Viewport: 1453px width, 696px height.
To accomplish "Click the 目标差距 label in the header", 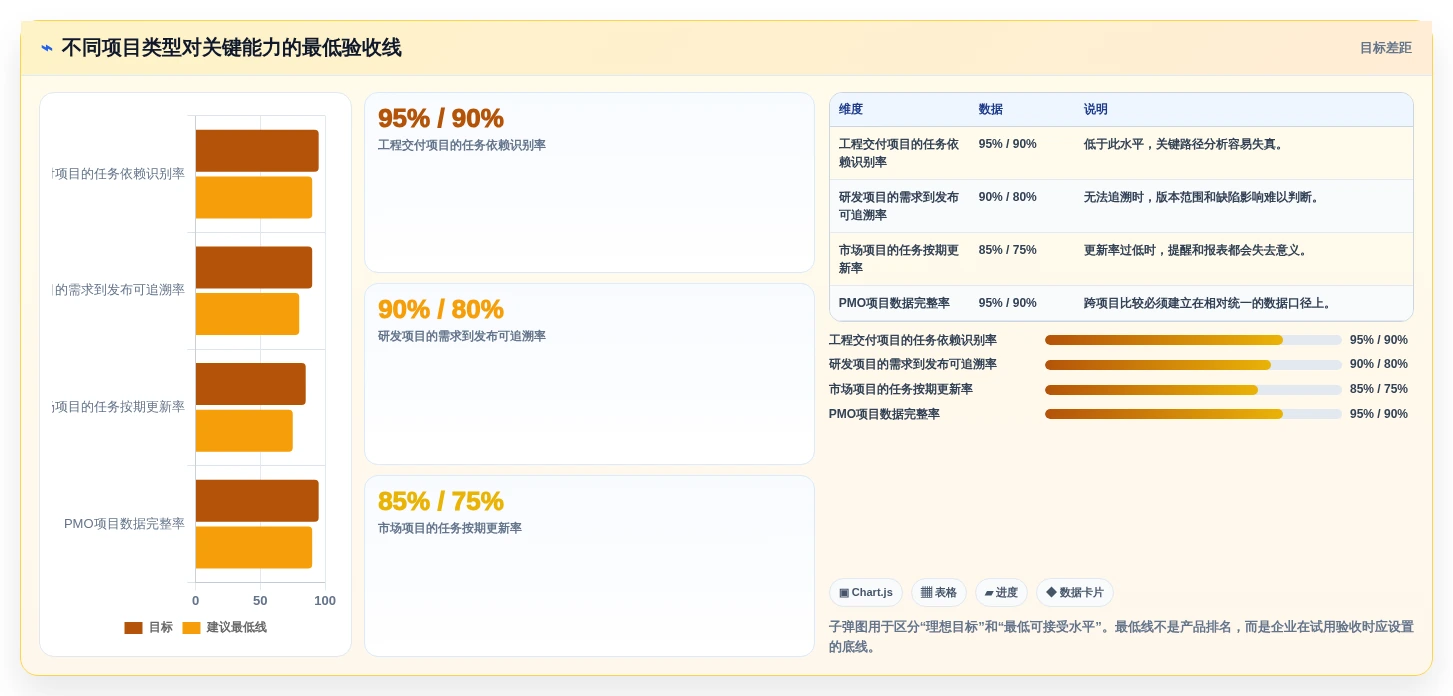I will 1385,48.
